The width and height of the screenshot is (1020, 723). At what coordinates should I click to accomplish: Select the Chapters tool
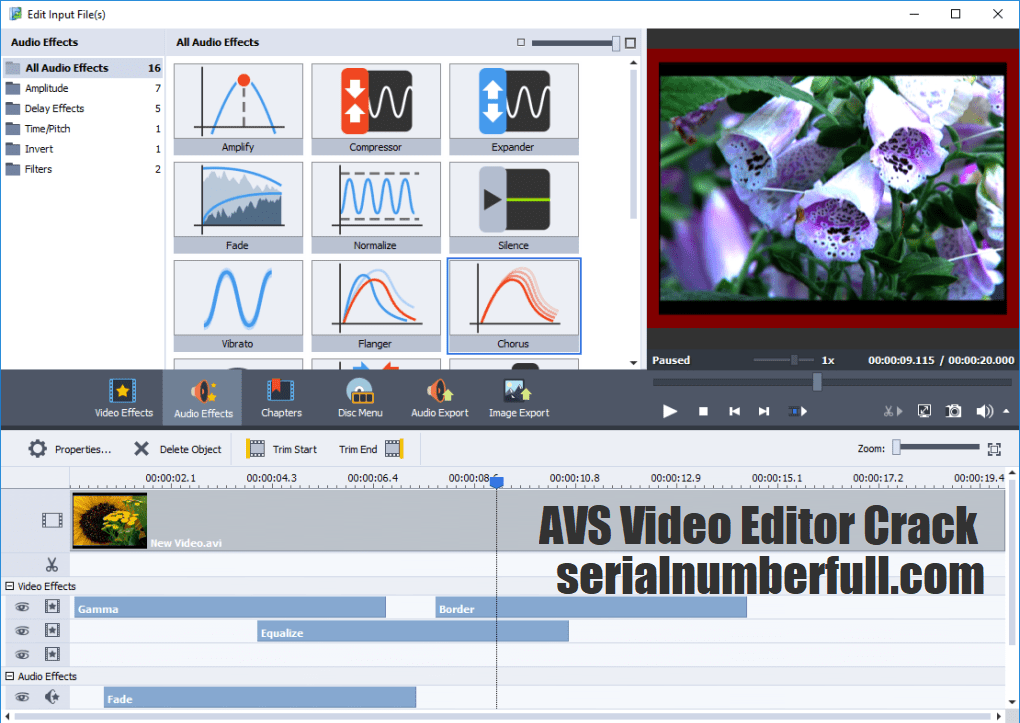(x=281, y=397)
